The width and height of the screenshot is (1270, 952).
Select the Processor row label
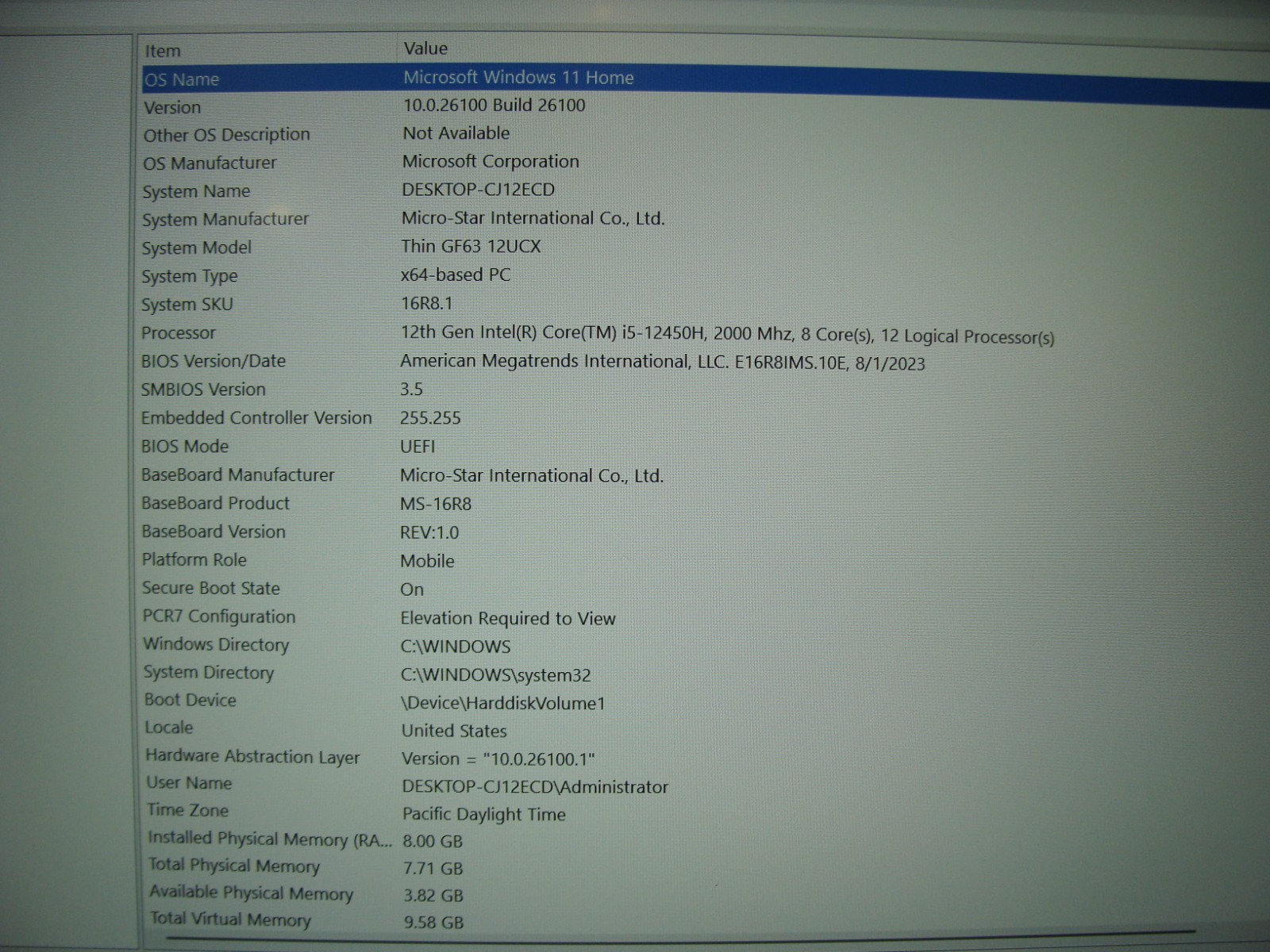(179, 333)
